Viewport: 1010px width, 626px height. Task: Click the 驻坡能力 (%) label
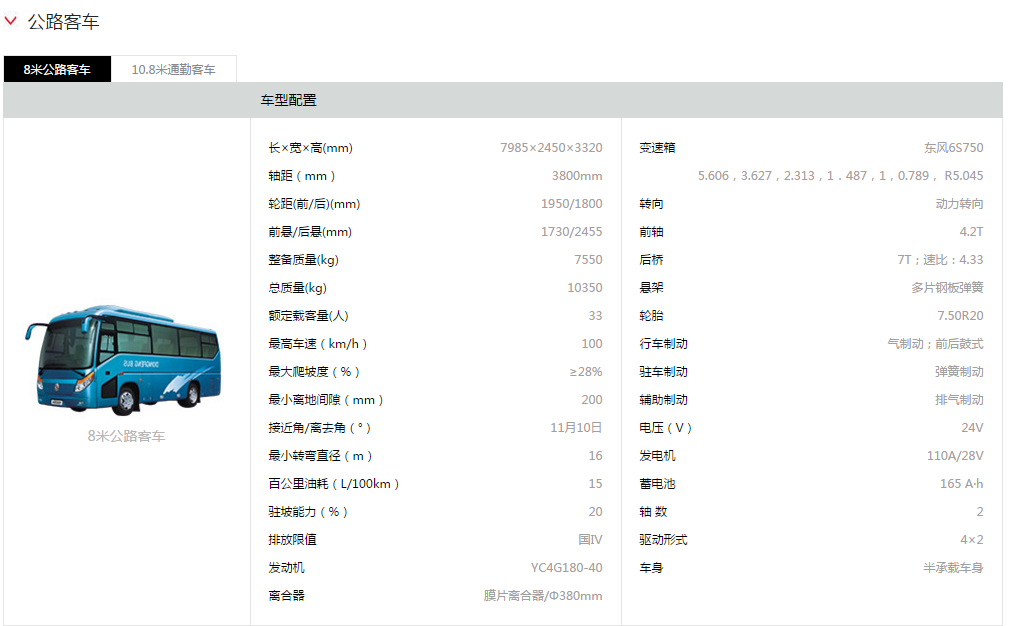308,512
